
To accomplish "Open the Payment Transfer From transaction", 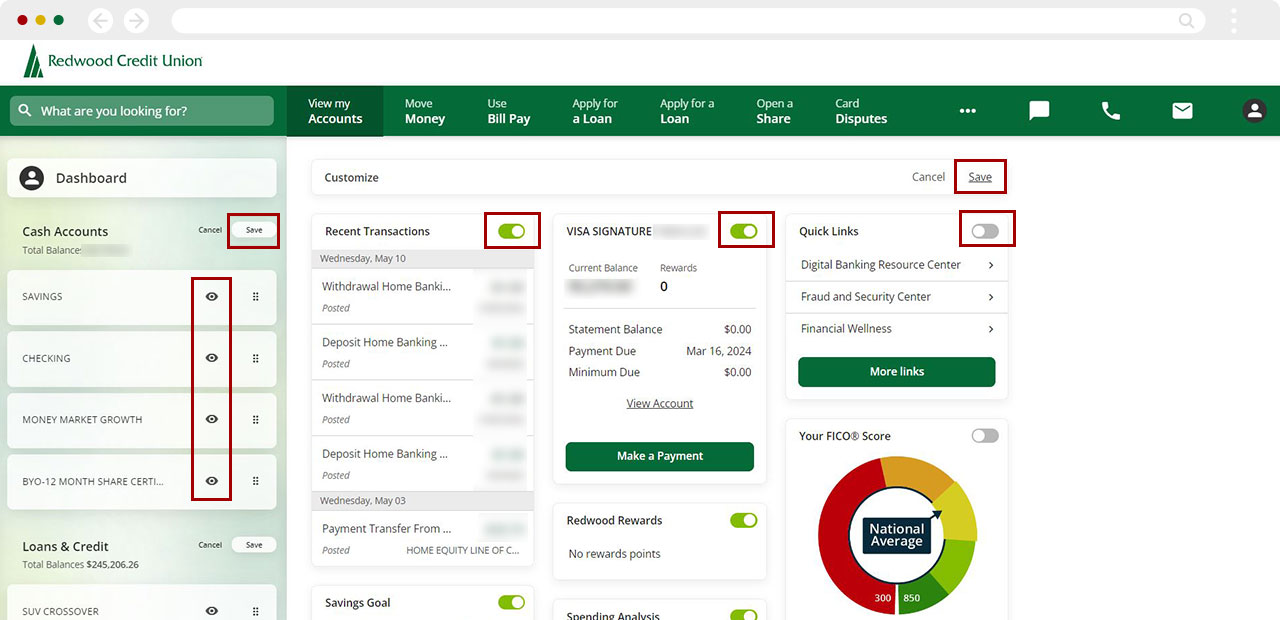I will [x=423, y=539].
